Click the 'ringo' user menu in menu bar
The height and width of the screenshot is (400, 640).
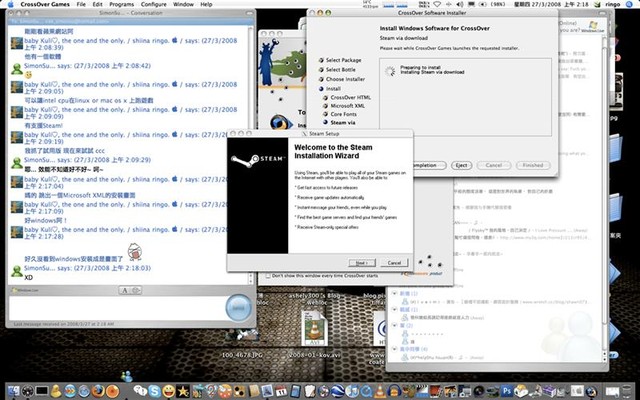pyautogui.click(x=613, y=4)
